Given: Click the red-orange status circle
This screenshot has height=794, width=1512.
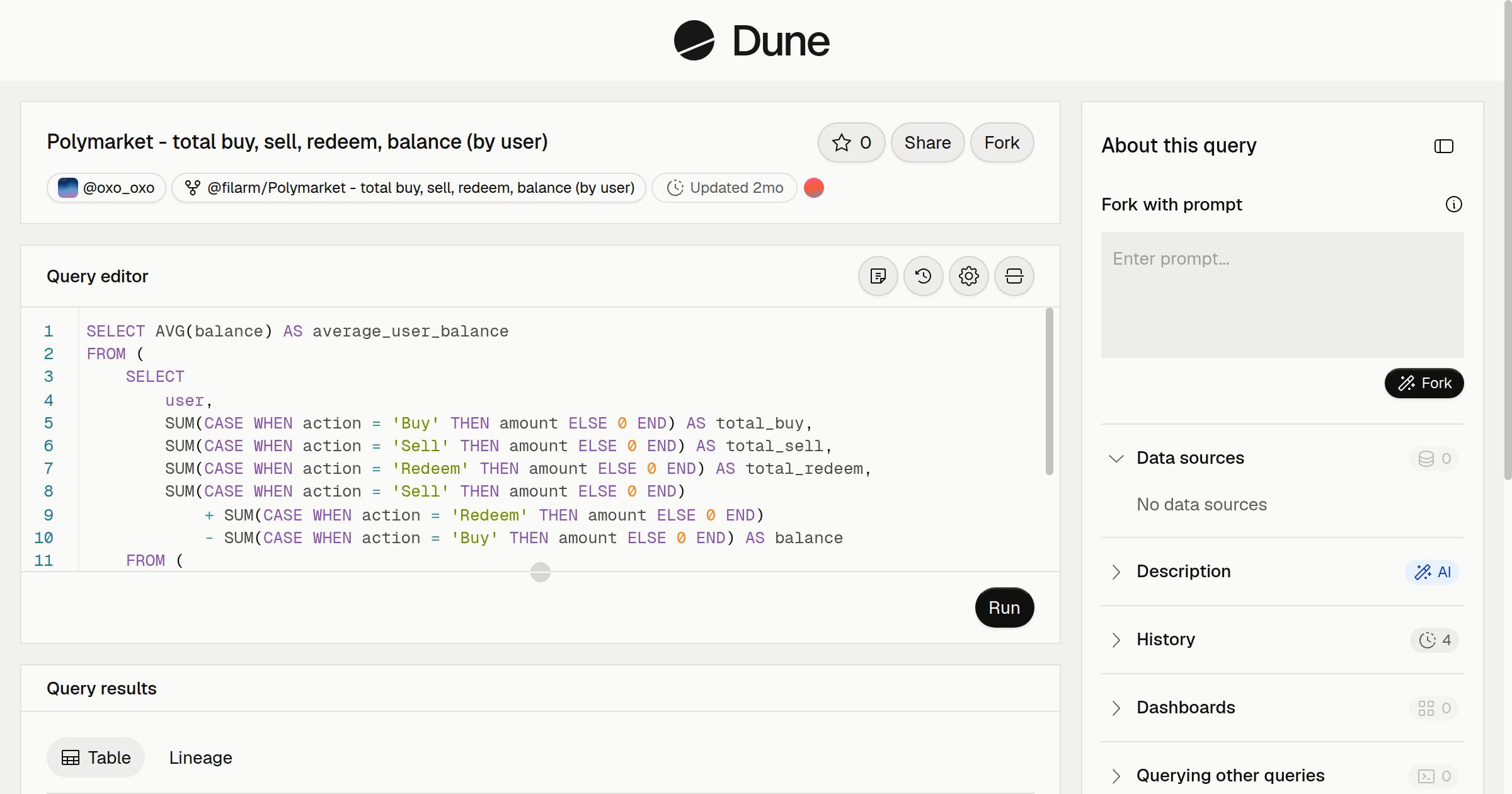Looking at the screenshot, I should [x=814, y=188].
